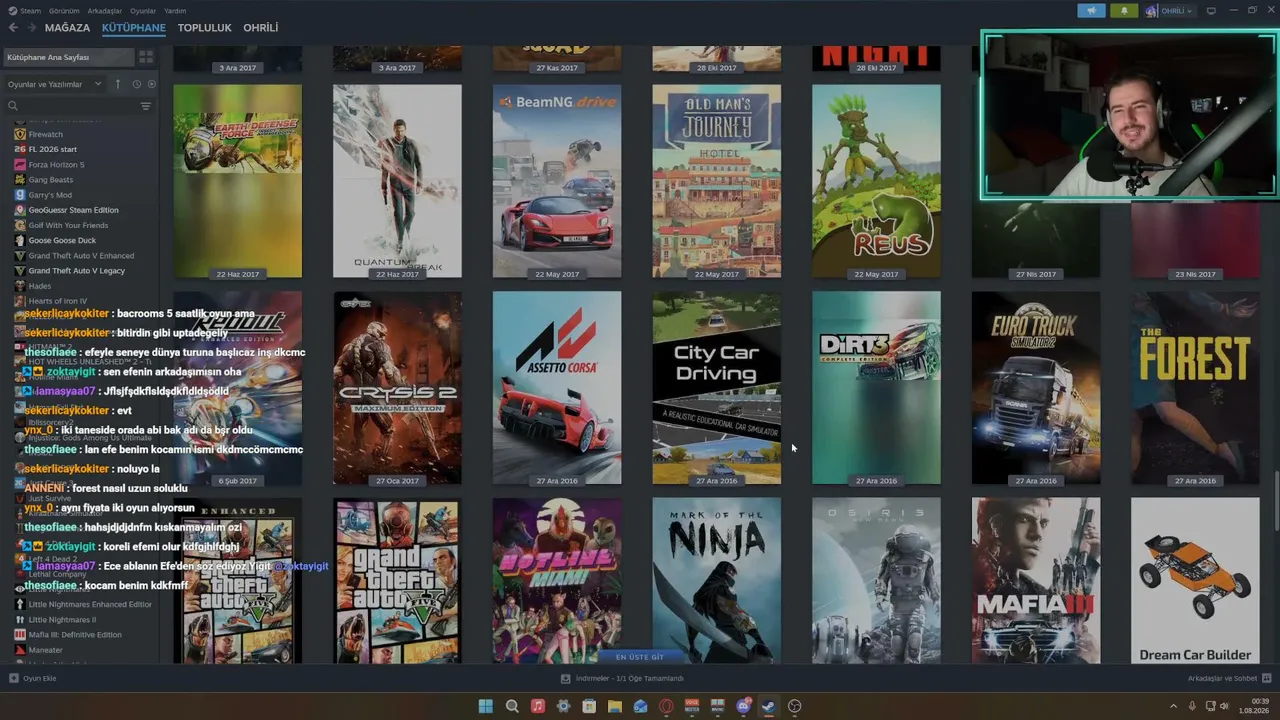Open İndirmeler downloads status
The image size is (1280, 720).
(622, 678)
